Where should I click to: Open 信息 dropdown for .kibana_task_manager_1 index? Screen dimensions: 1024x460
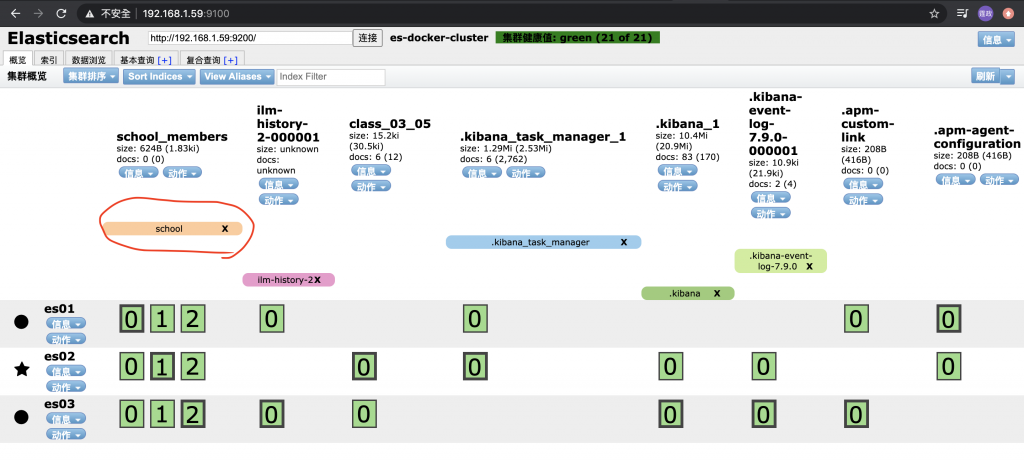coord(483,172)
